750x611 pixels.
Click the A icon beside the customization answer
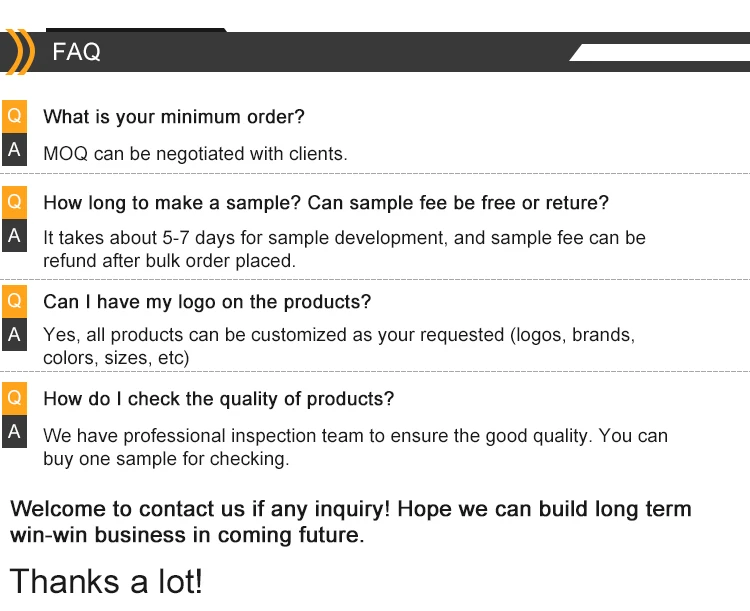14,335
